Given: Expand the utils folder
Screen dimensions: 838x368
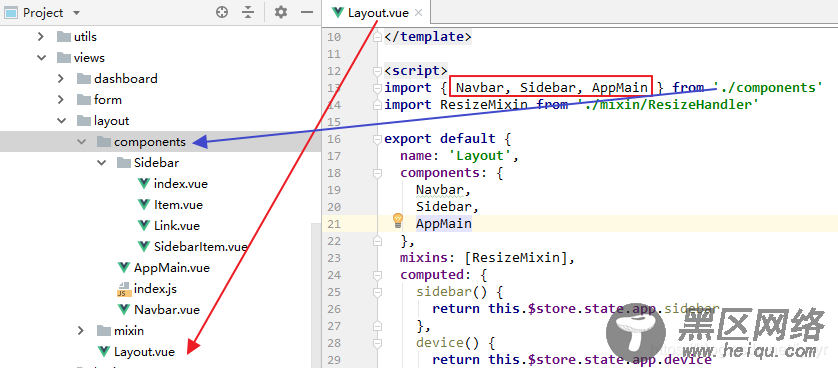Looking at the screenshot, I should tap(41, 37).
